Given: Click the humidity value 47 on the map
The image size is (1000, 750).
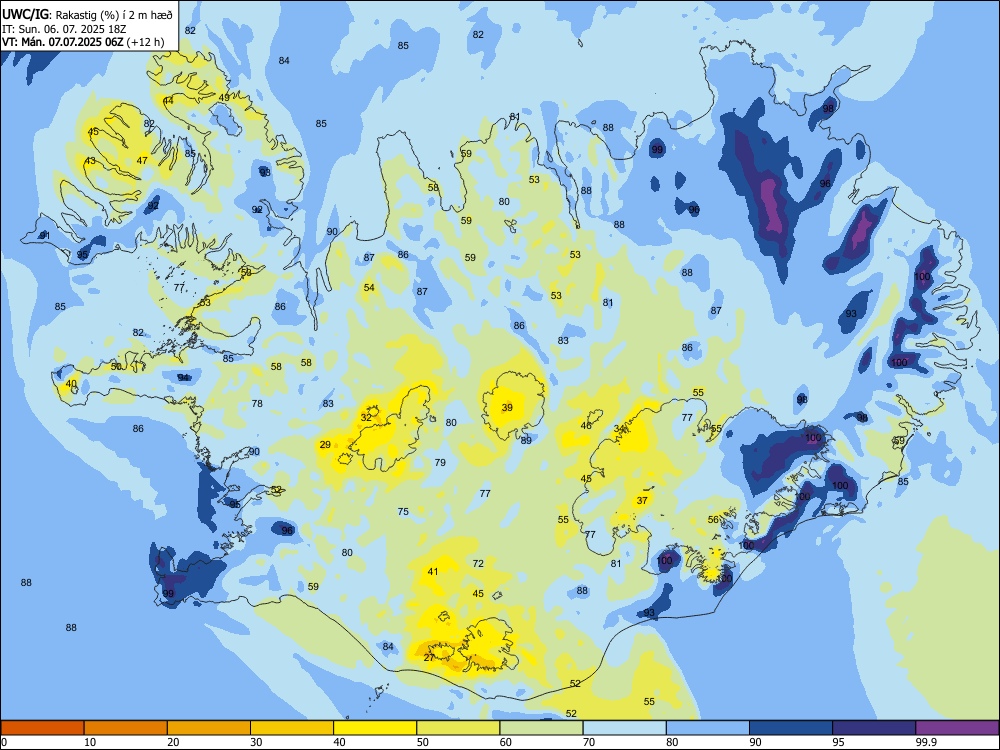Looking at the screenshot, I should 142,160.
